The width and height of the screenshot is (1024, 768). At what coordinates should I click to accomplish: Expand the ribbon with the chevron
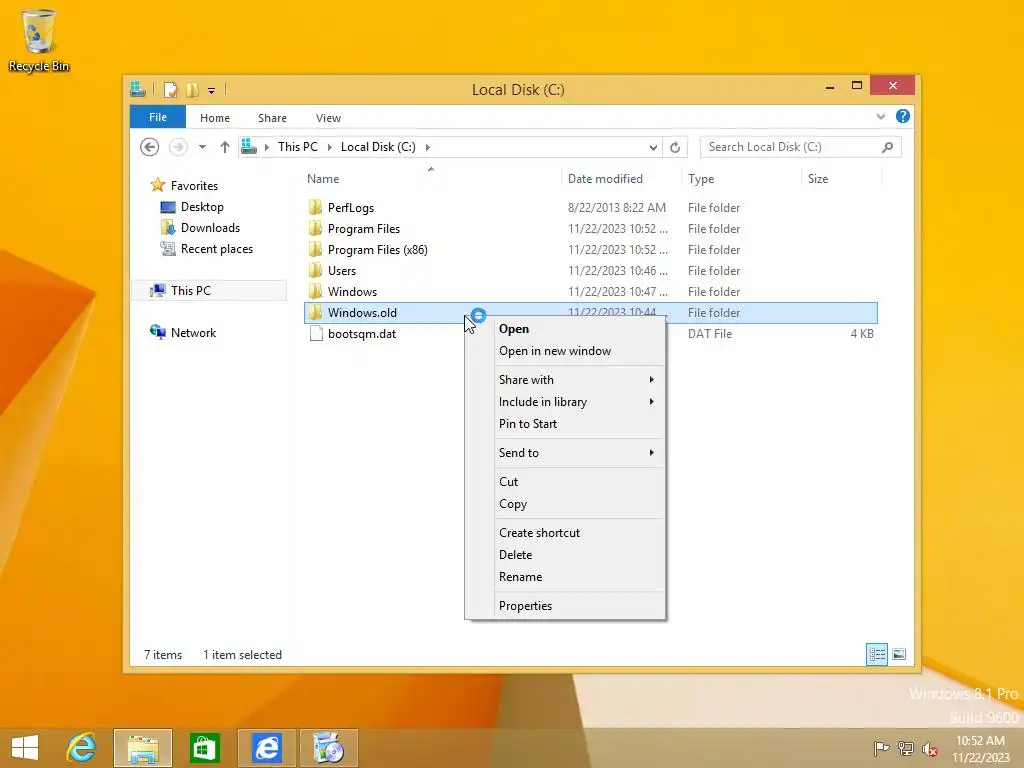click(x=880, y=117)
